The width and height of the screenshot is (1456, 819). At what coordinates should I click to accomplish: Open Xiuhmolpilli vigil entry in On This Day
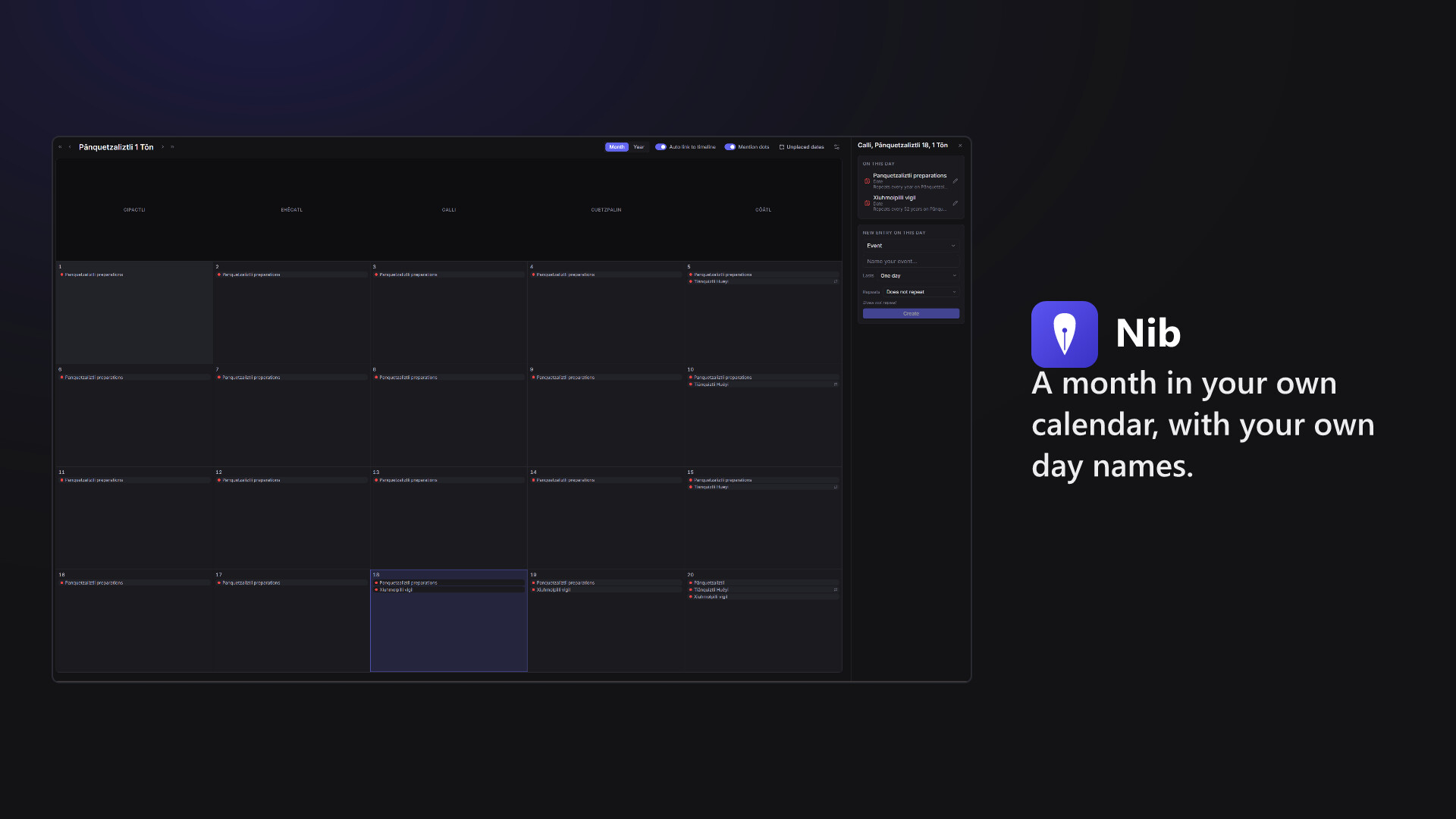pyautogui.click(x=911, y=203)
